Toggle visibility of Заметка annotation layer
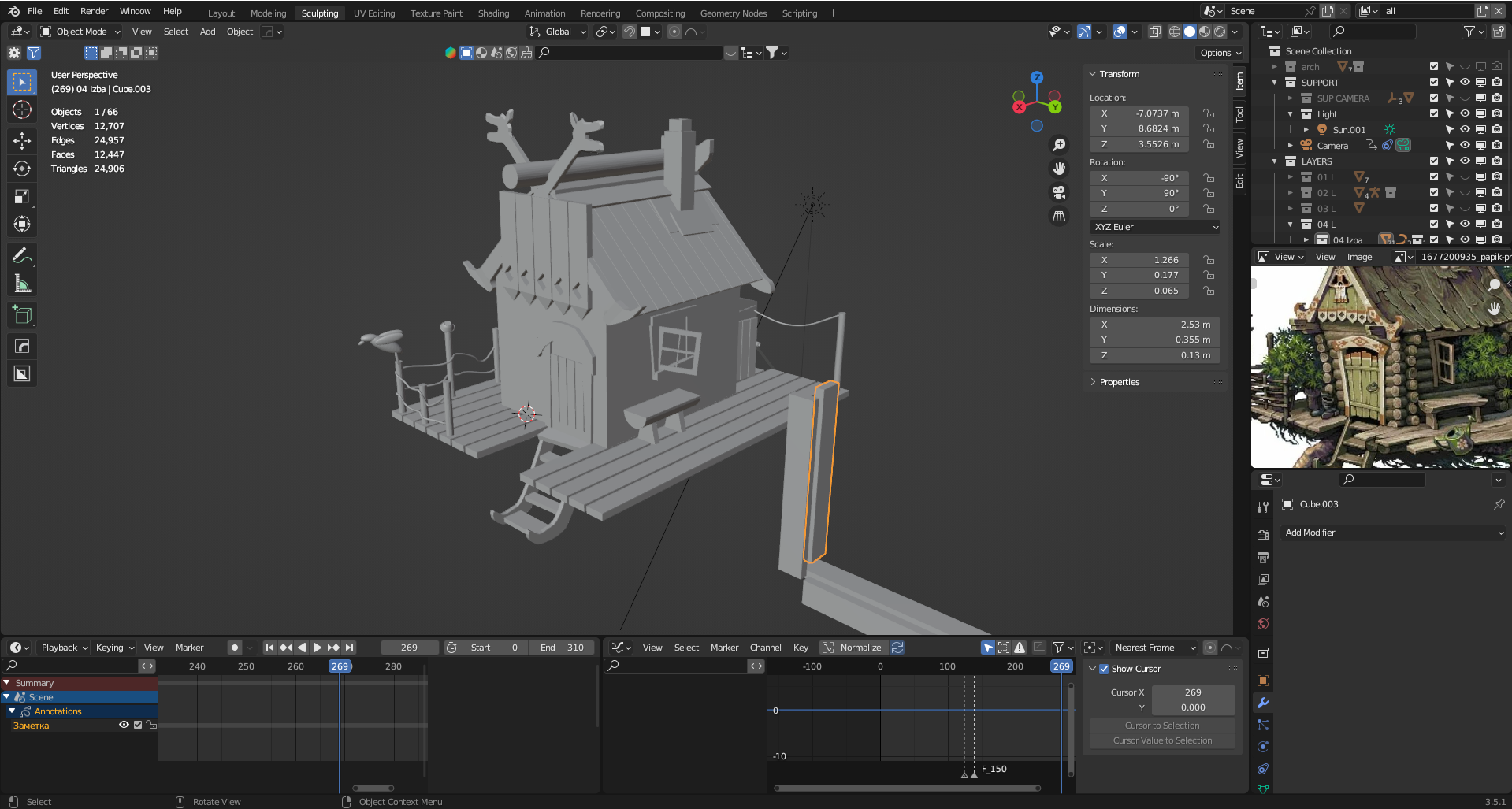This screenshot has height=809, width=1512. point(124,726)
